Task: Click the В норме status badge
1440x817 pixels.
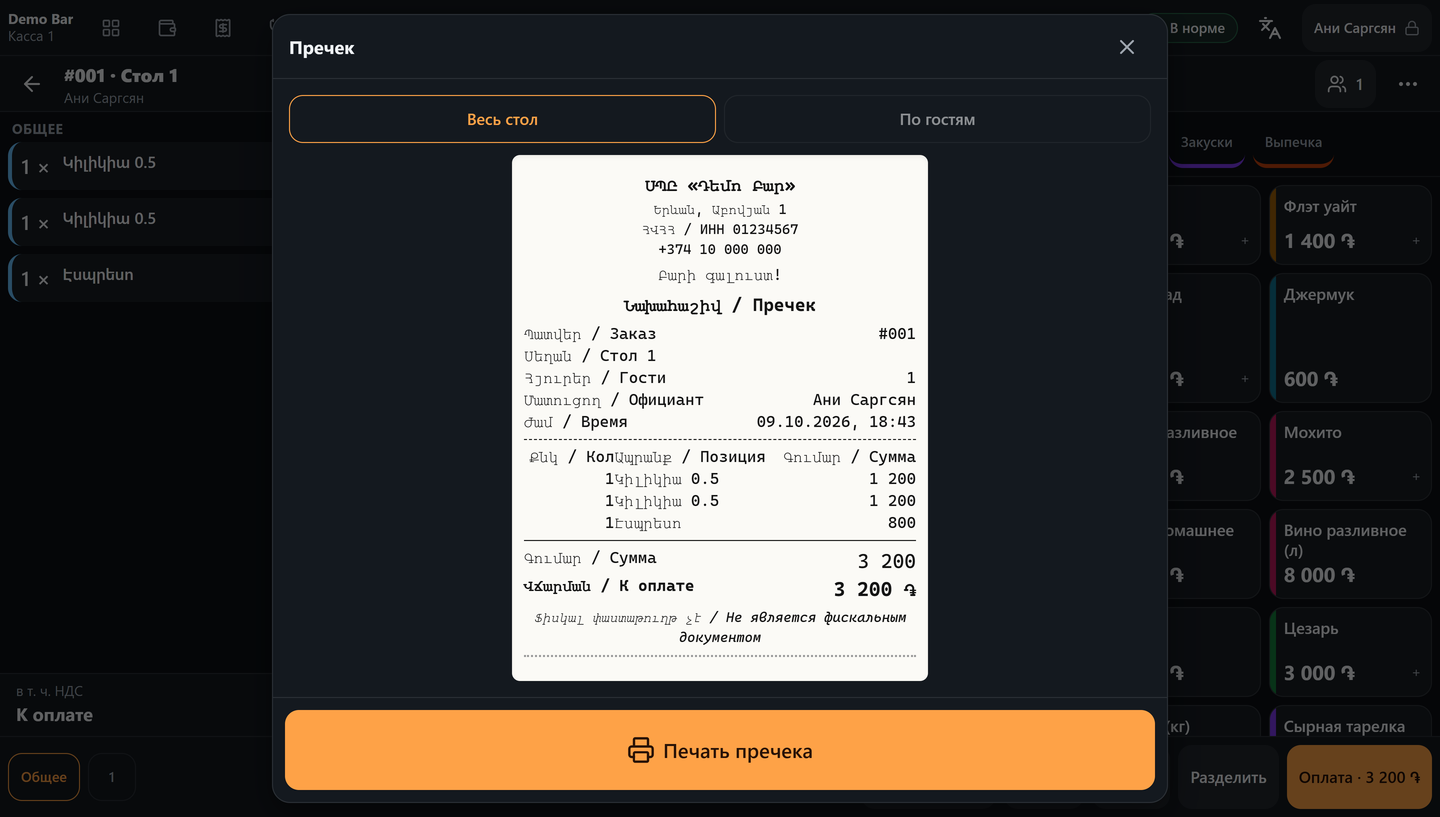Action: pyautogui.click(x=1197, y=28)
